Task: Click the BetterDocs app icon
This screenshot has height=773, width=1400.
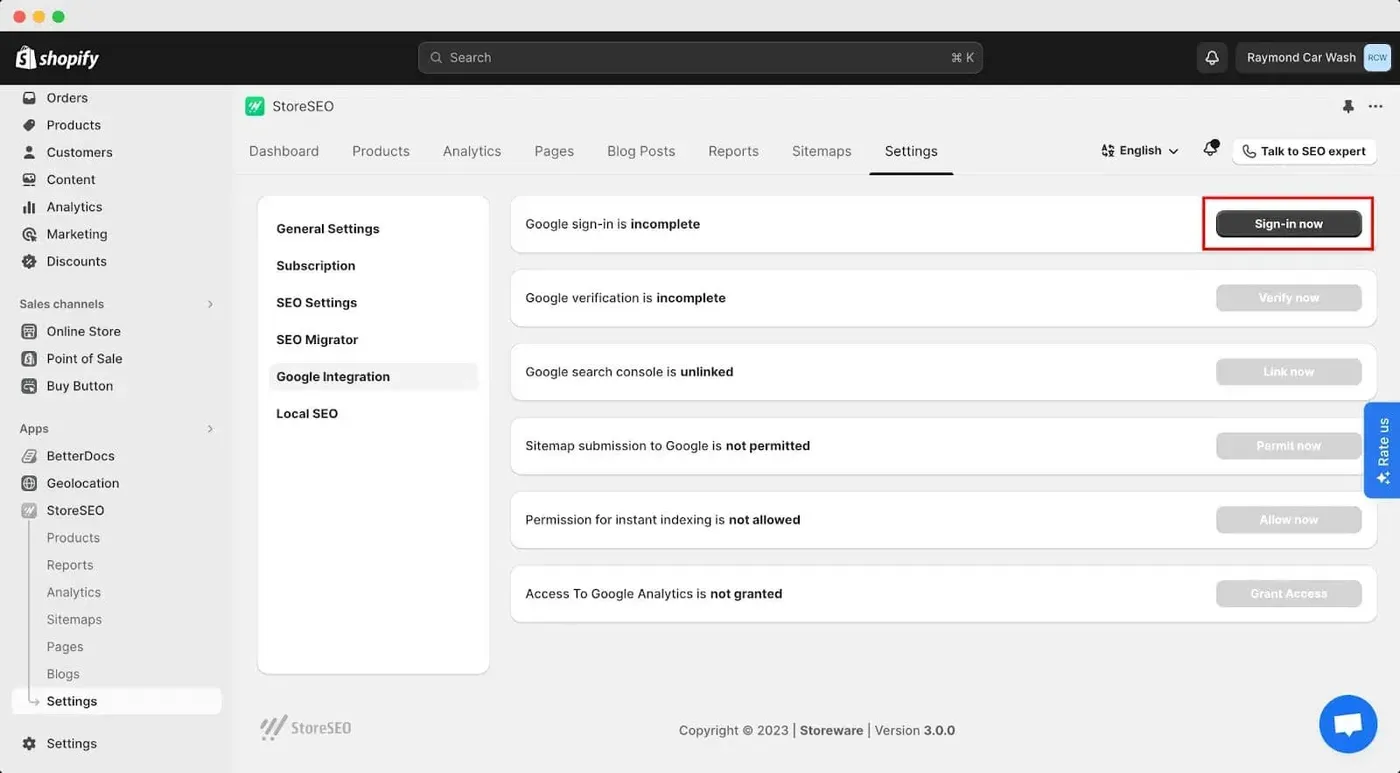Action: click(29, 456)
